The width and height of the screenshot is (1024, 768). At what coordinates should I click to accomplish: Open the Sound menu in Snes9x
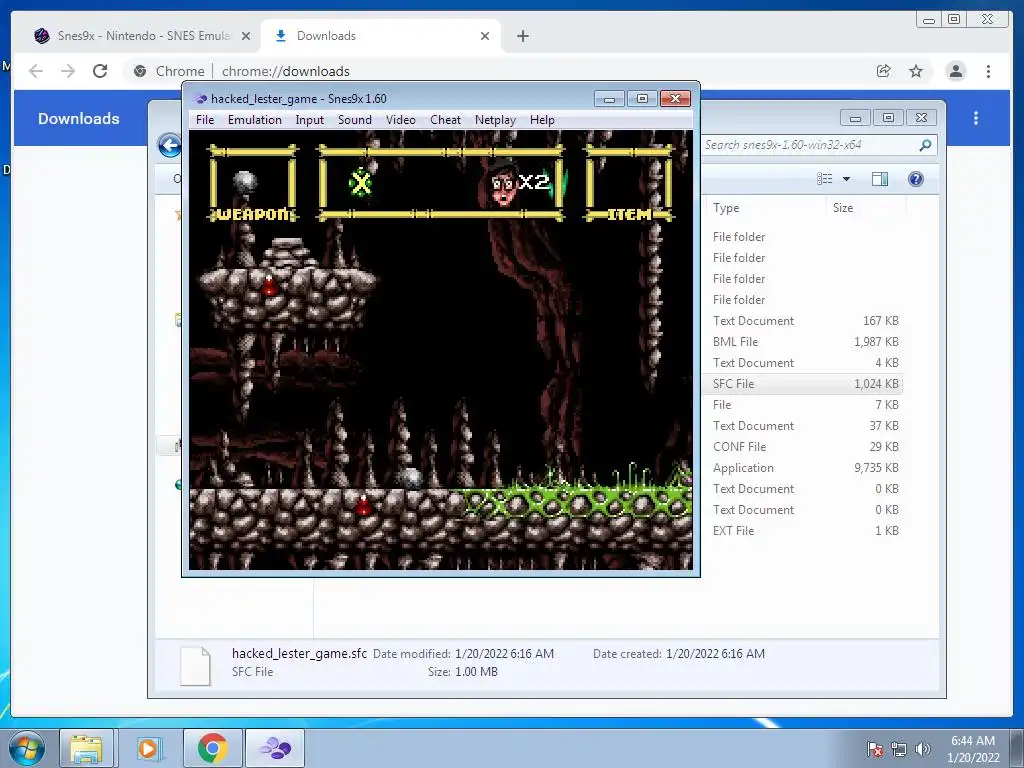click(x=355, y=120)
